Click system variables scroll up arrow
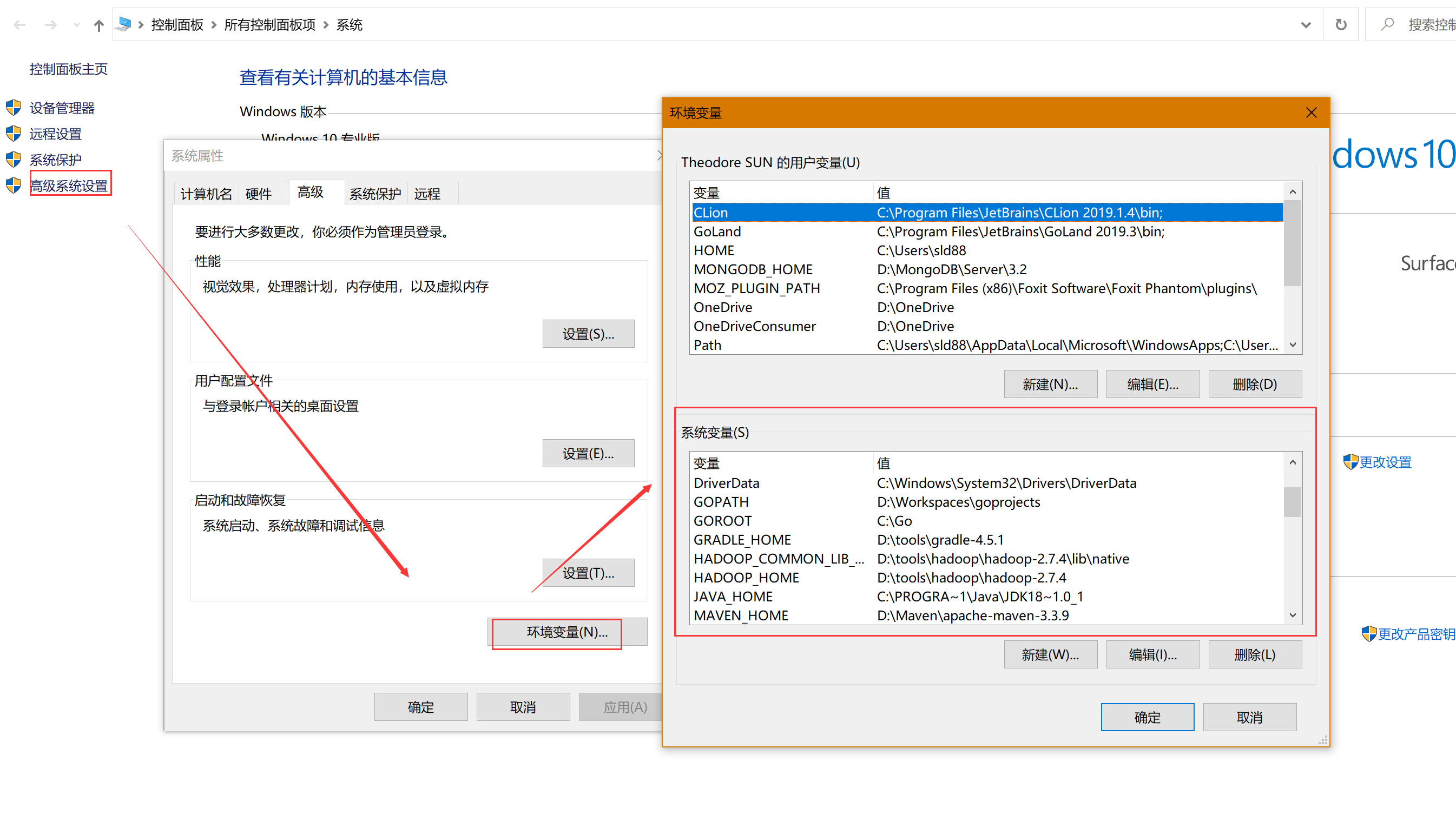Image resolution: width=1456 pixels, height=828 pixels. coord(1293,463)
